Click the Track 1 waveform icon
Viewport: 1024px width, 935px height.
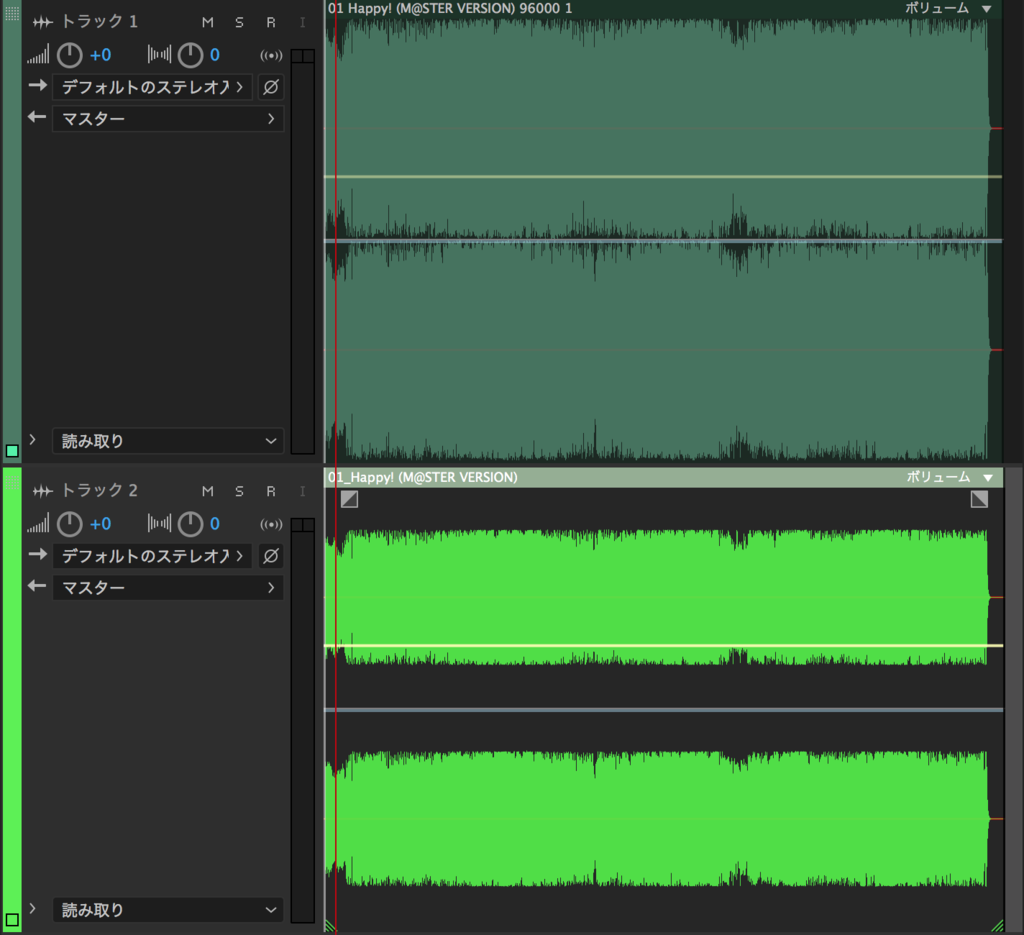(42, 23)
